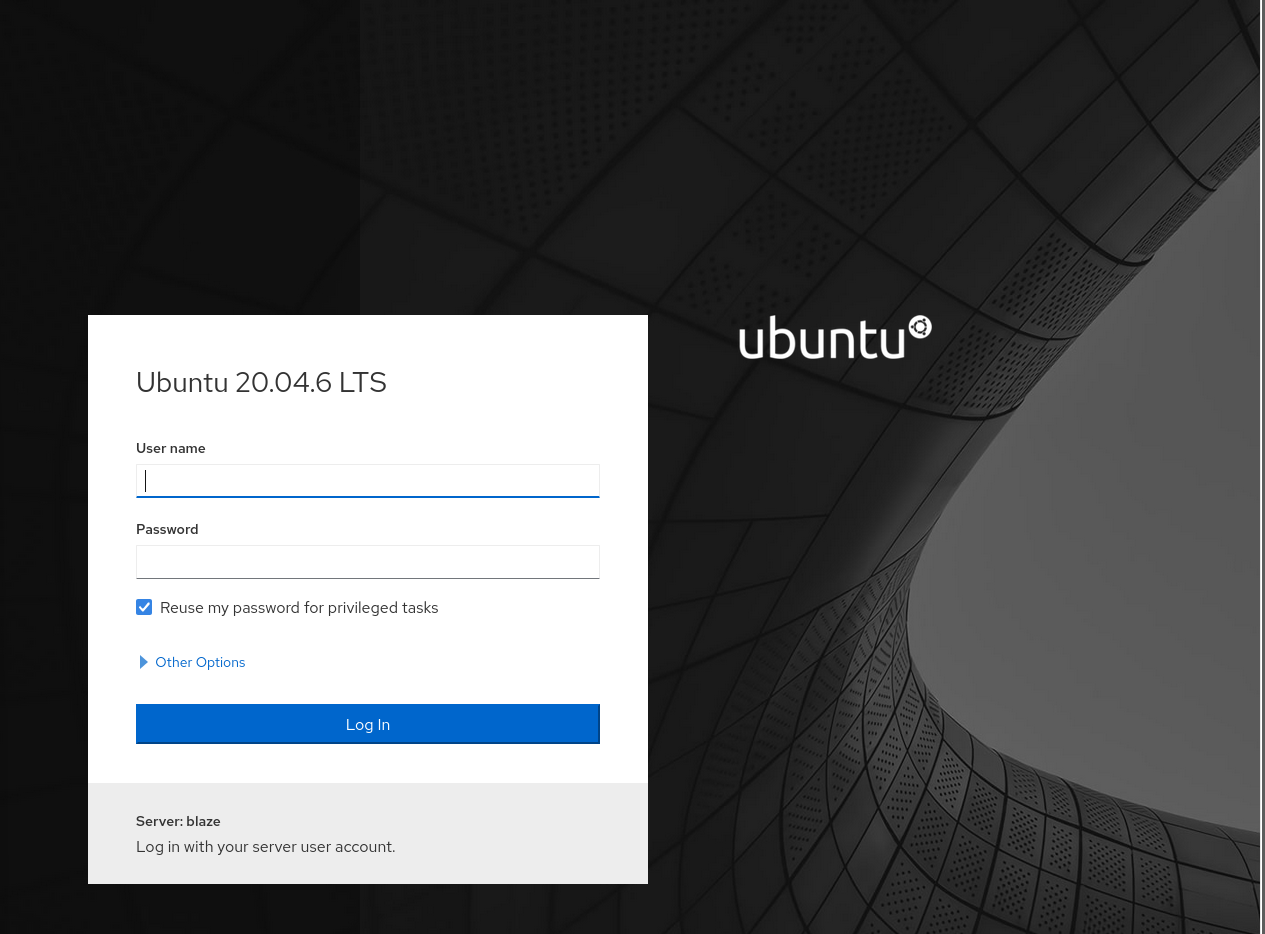This screenshot has height=934, width=1265.
Task: Click the blue disclosure triangle beside Other Options
Action: (144, 662)
